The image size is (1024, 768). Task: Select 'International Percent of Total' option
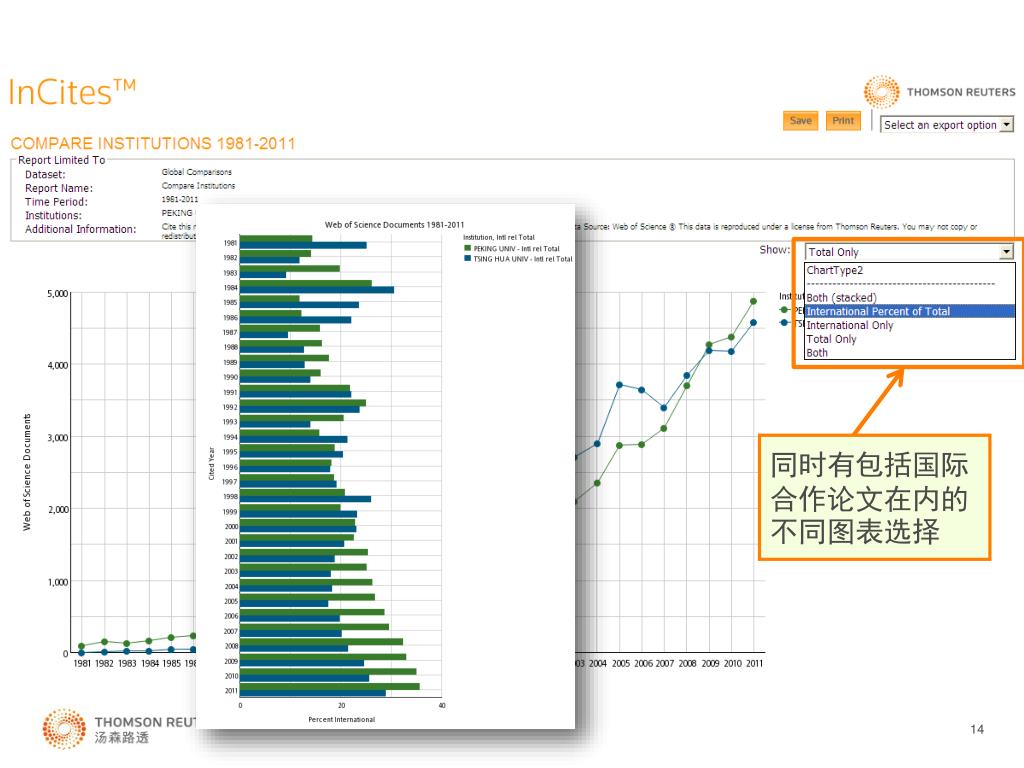(x=909, y=312)
